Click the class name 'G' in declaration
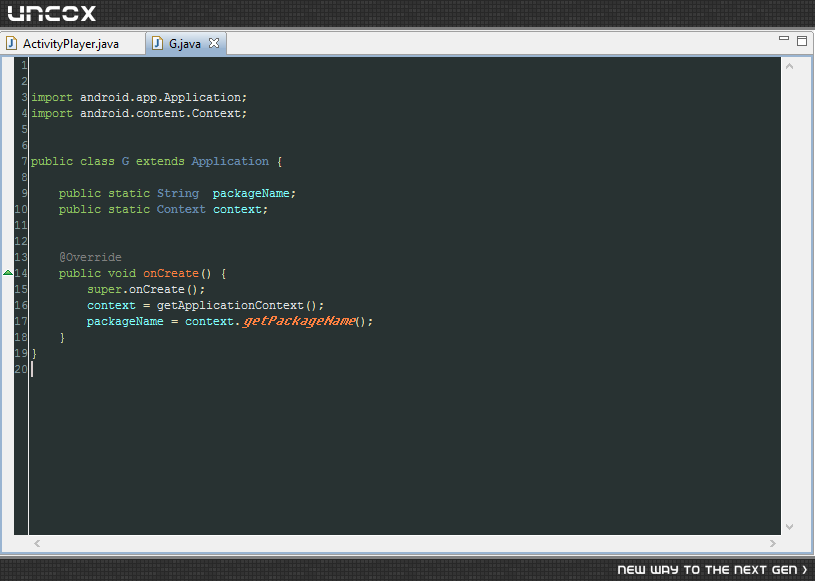 pyautogui.click(x=125, y=162)
